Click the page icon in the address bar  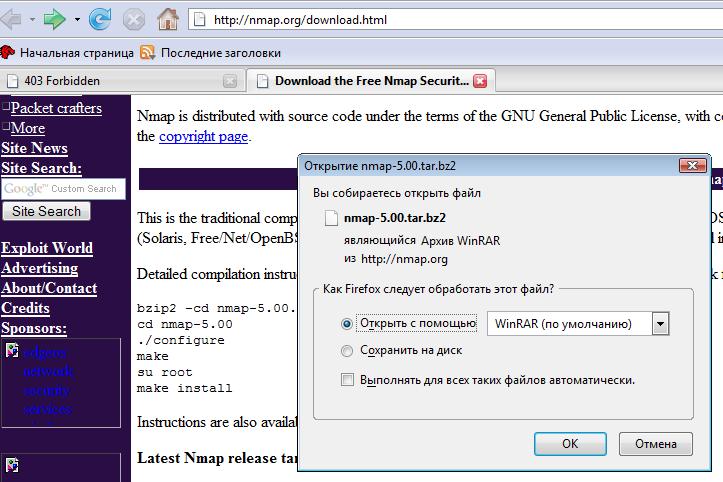(199, 20)
